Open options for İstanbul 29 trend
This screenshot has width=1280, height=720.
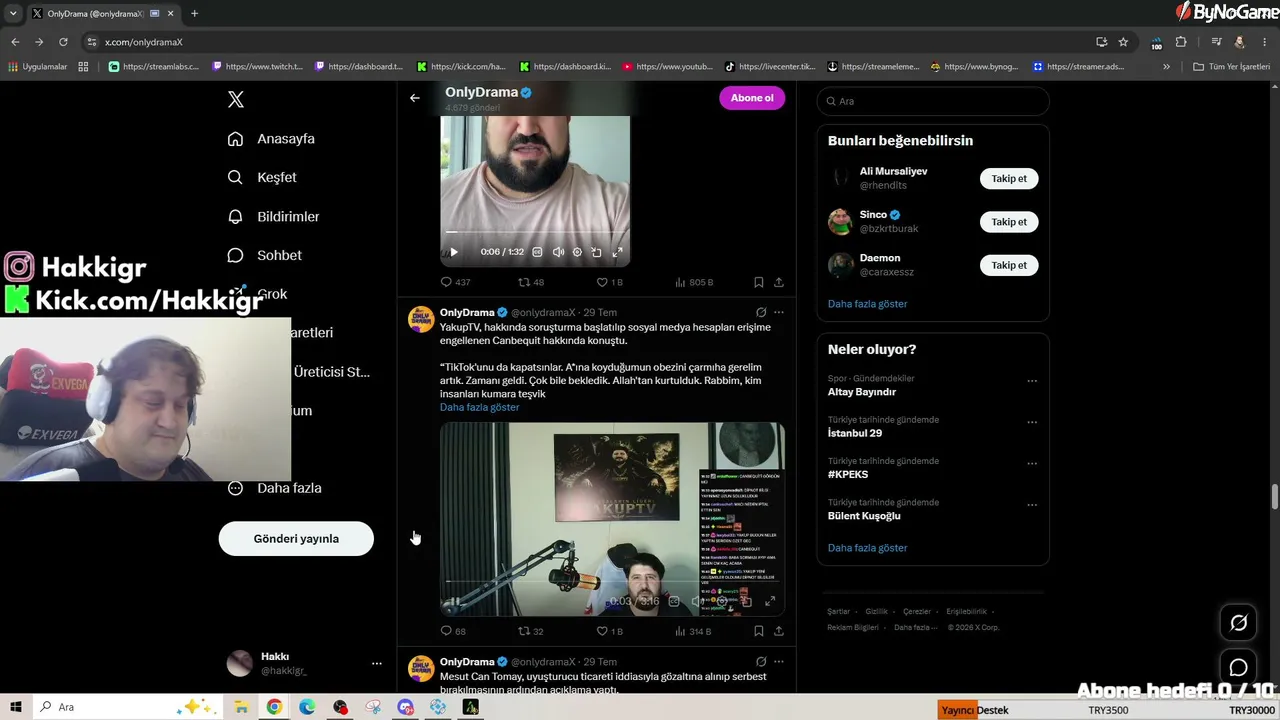coord(1032,422)
